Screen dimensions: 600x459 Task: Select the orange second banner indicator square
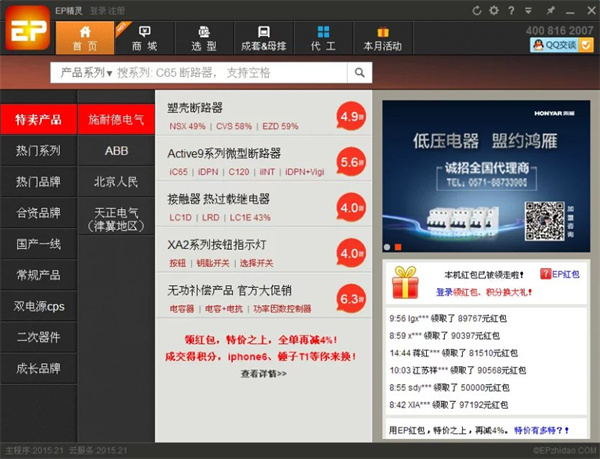[x=398, y=247]
